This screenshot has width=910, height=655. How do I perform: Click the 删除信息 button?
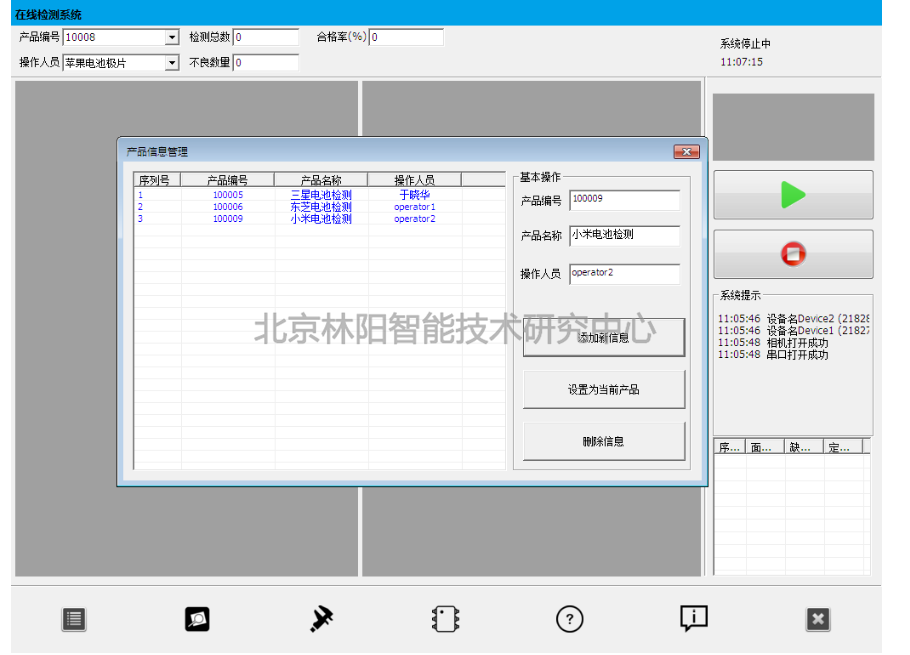coord(604,441)
